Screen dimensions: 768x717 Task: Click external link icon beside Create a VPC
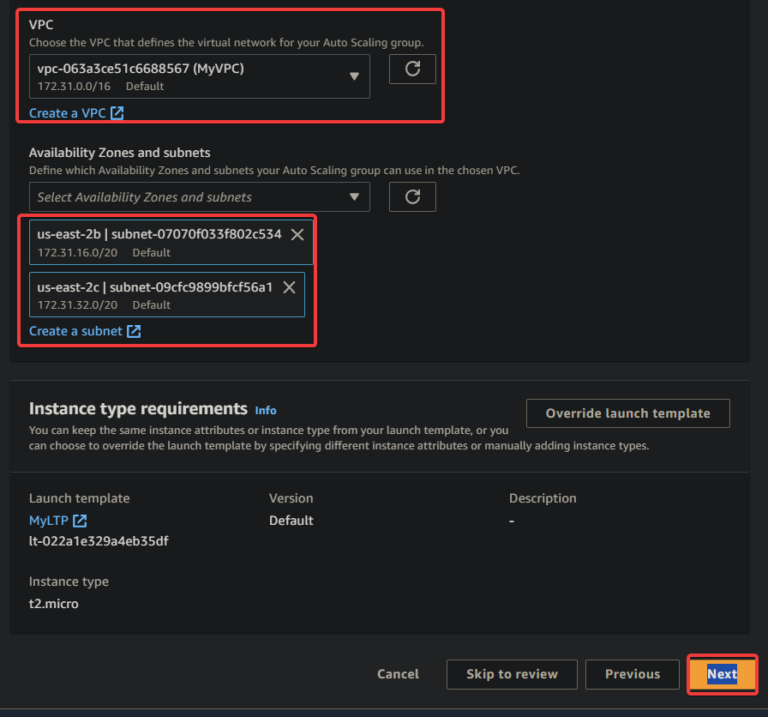(117, 113)
